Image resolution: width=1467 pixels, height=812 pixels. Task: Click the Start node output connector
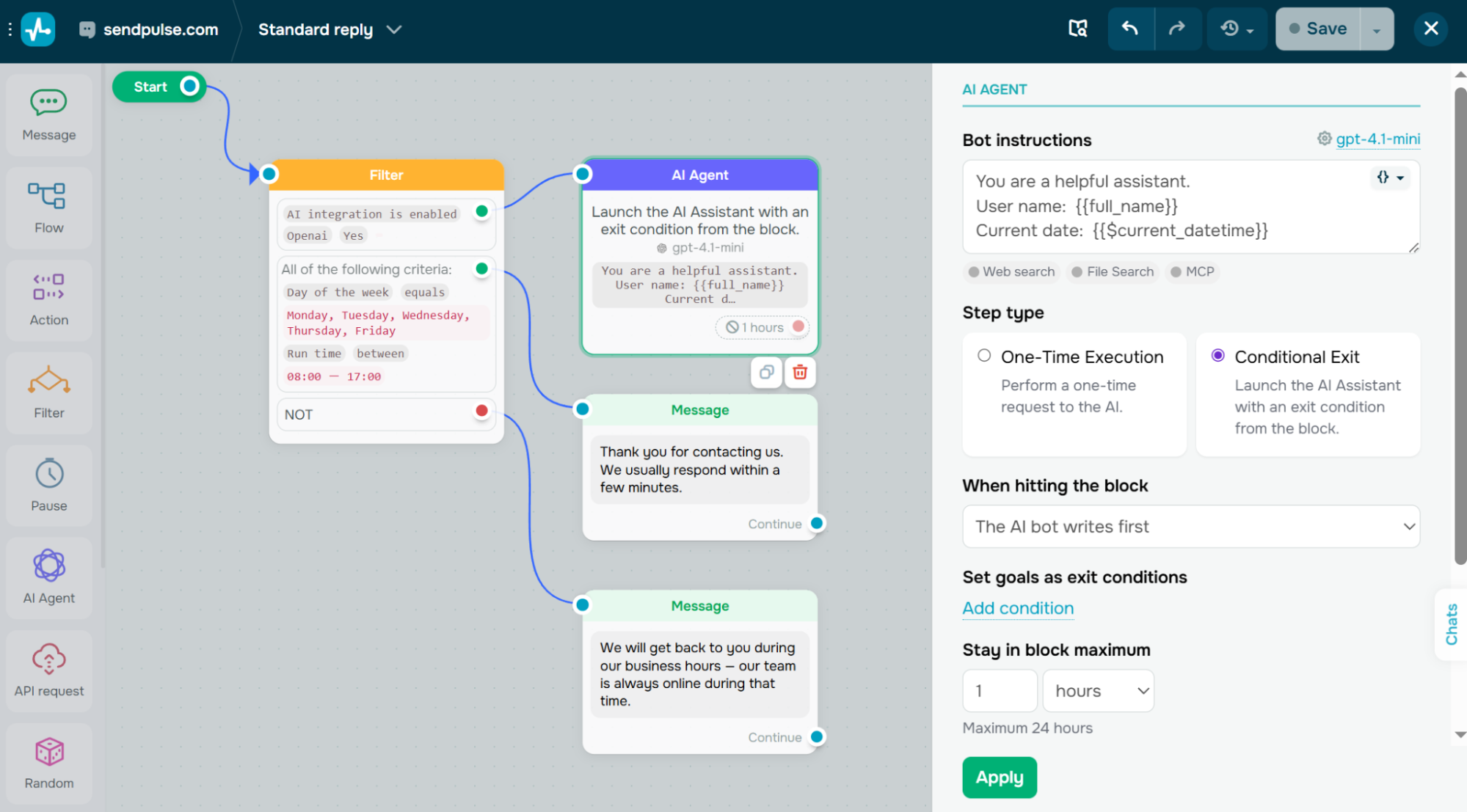point(190,87)
